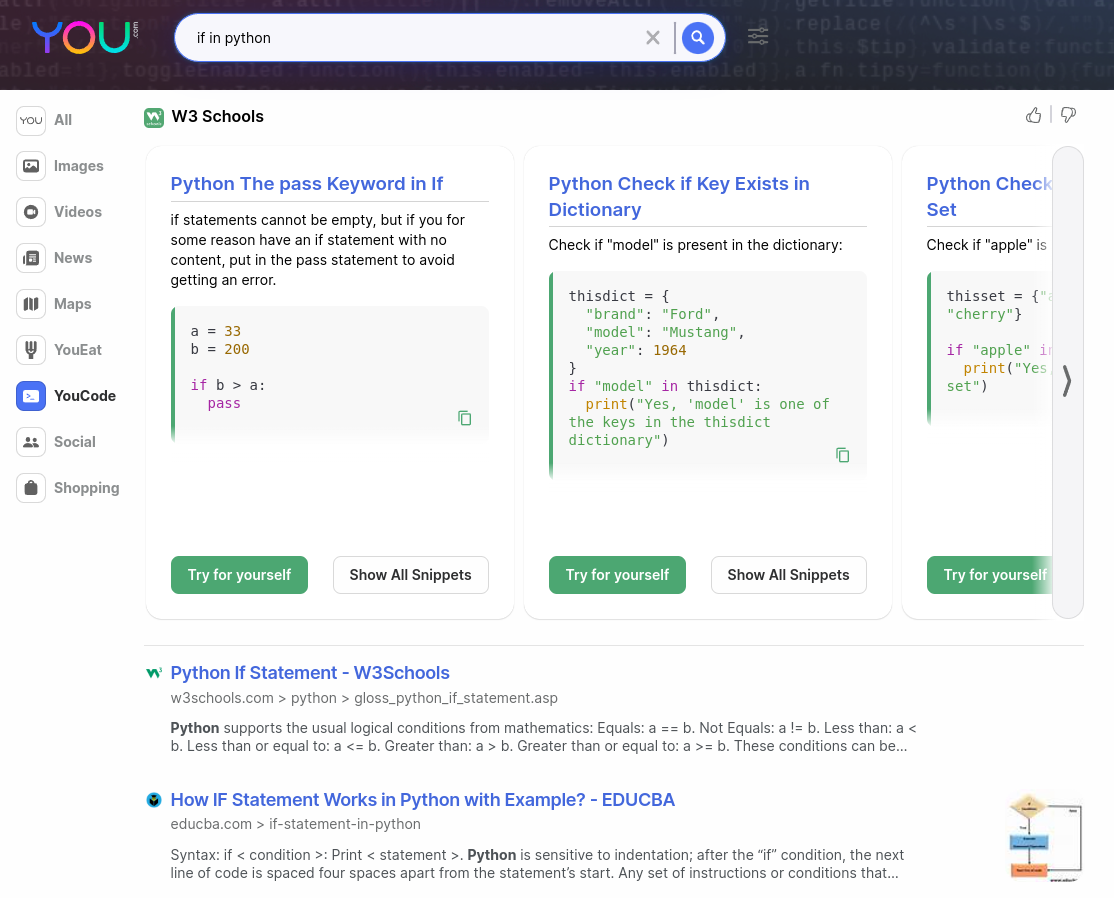The width and height of the screenshot is (1114, 898).
Task: Clear the search query with X
Action: pos(652,38)
